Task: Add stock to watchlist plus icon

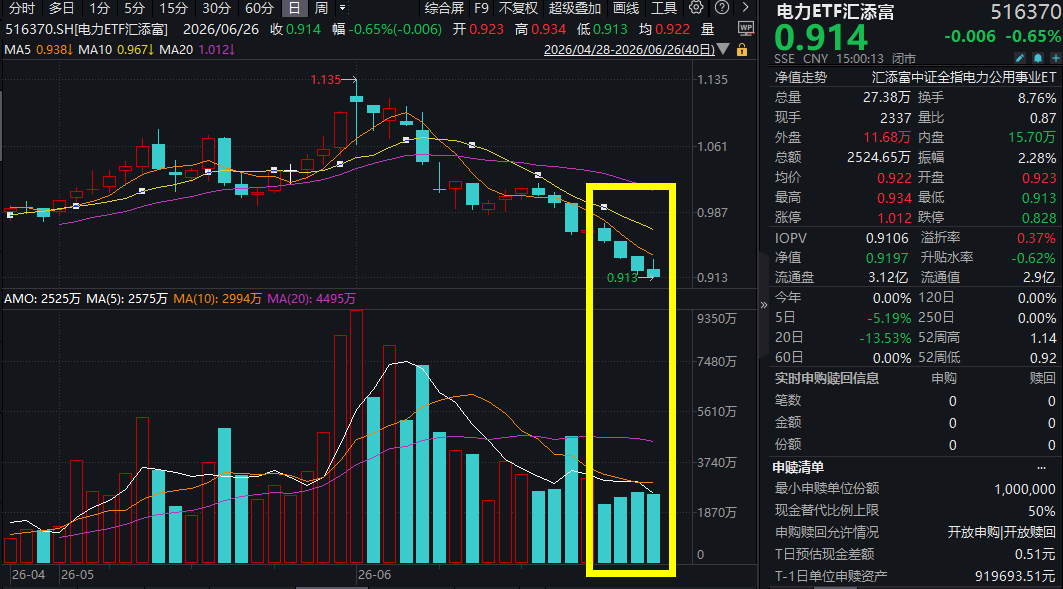Action: [1055, 58]
